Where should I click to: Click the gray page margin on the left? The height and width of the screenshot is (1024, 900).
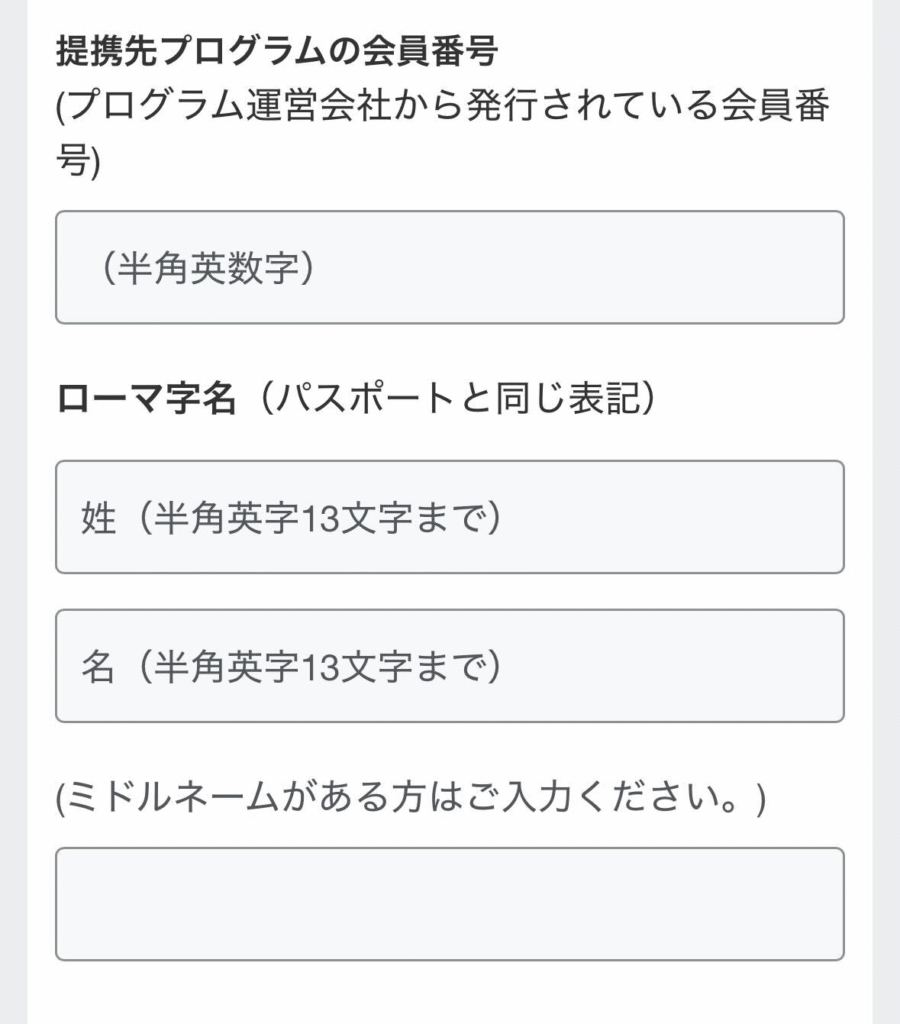13,512
